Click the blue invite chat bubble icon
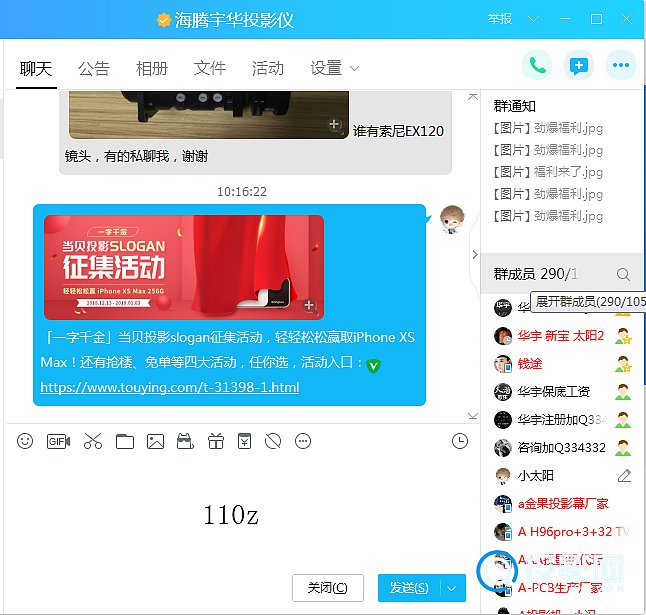The image size is (646, 615). click(x=579, y=65)
